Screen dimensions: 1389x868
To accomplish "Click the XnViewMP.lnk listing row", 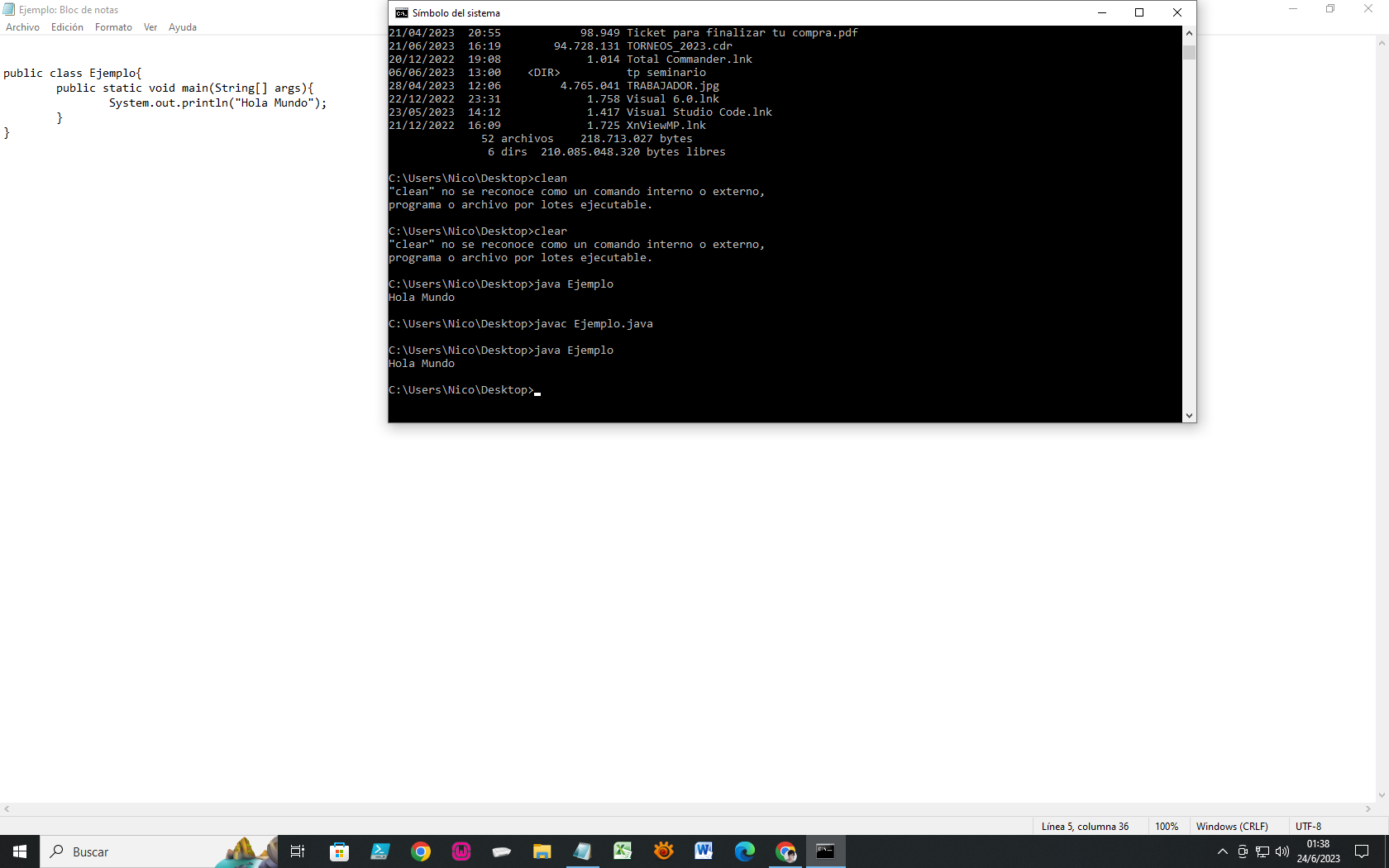I will pos(547,126).
